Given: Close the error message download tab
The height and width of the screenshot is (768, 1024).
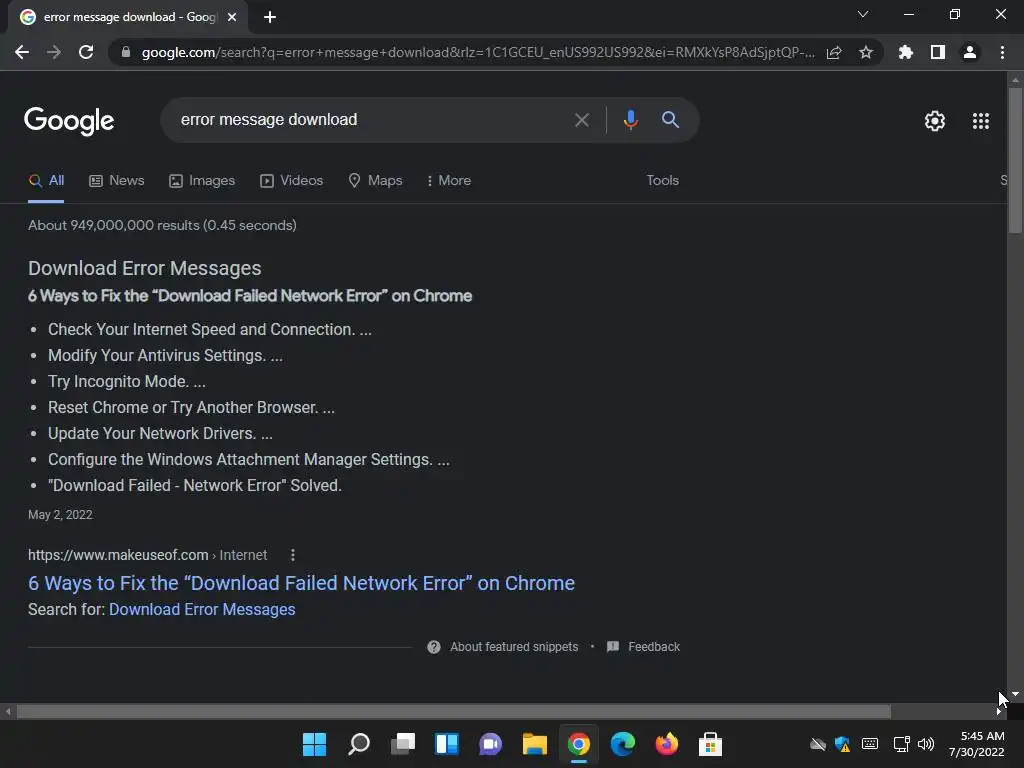Looking at the screenshot, I should click(x=232, y=17).
